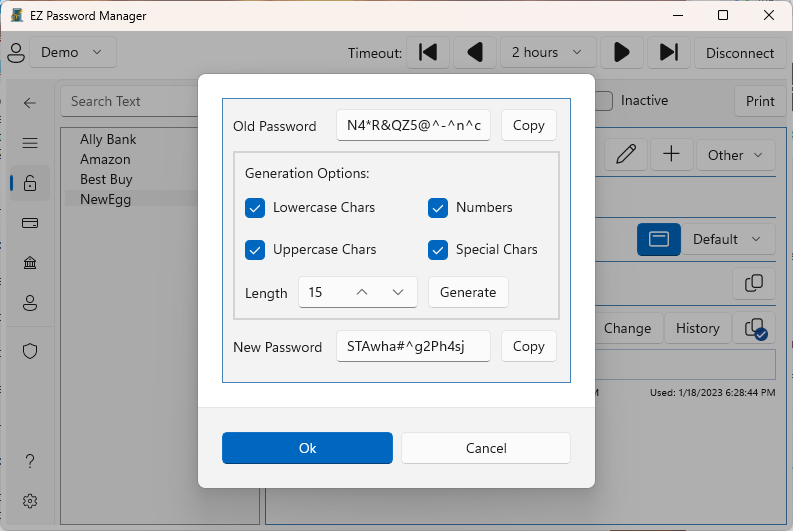Open the settings gear icon

pyautogui.click(x=30, y=500)
